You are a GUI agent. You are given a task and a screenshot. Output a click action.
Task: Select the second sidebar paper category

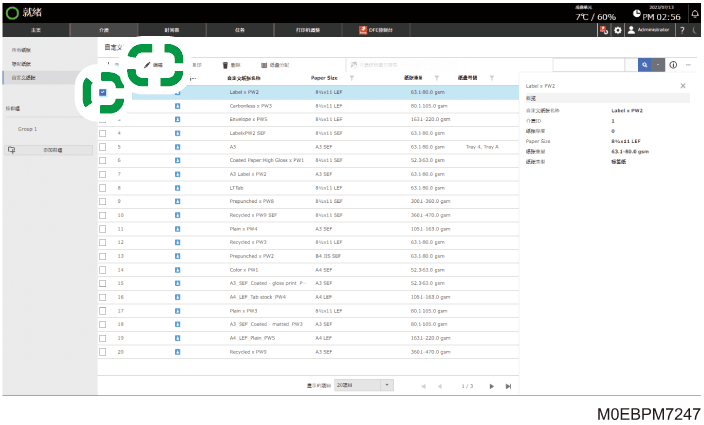click(x=21, y=64)
